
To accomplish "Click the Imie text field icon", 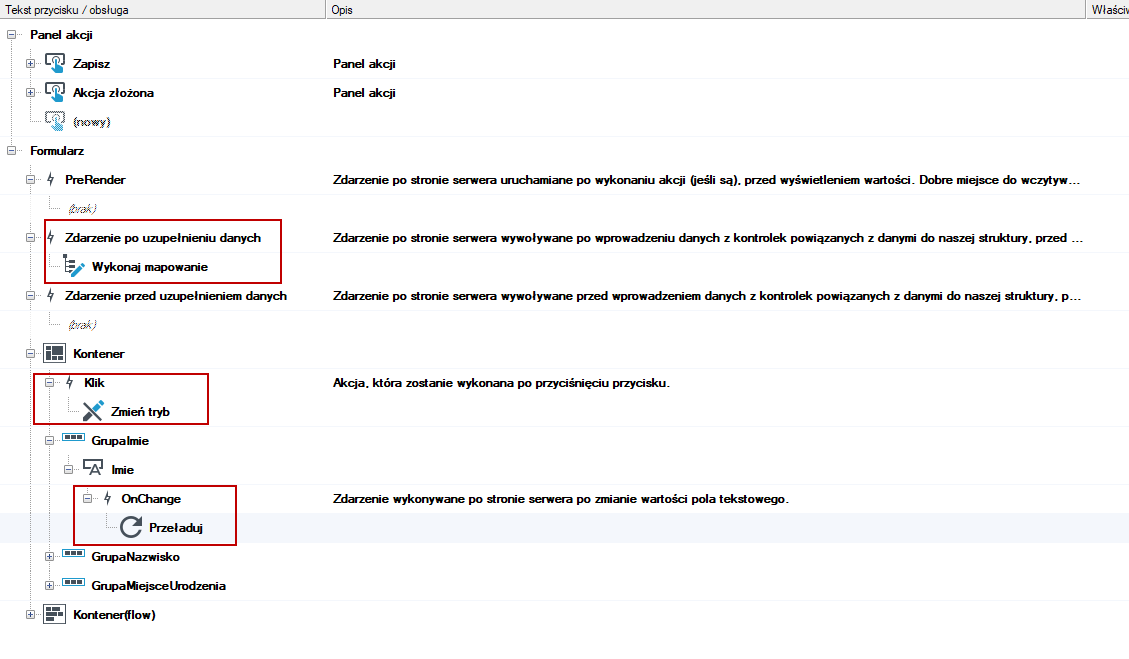I will [93, 468].
